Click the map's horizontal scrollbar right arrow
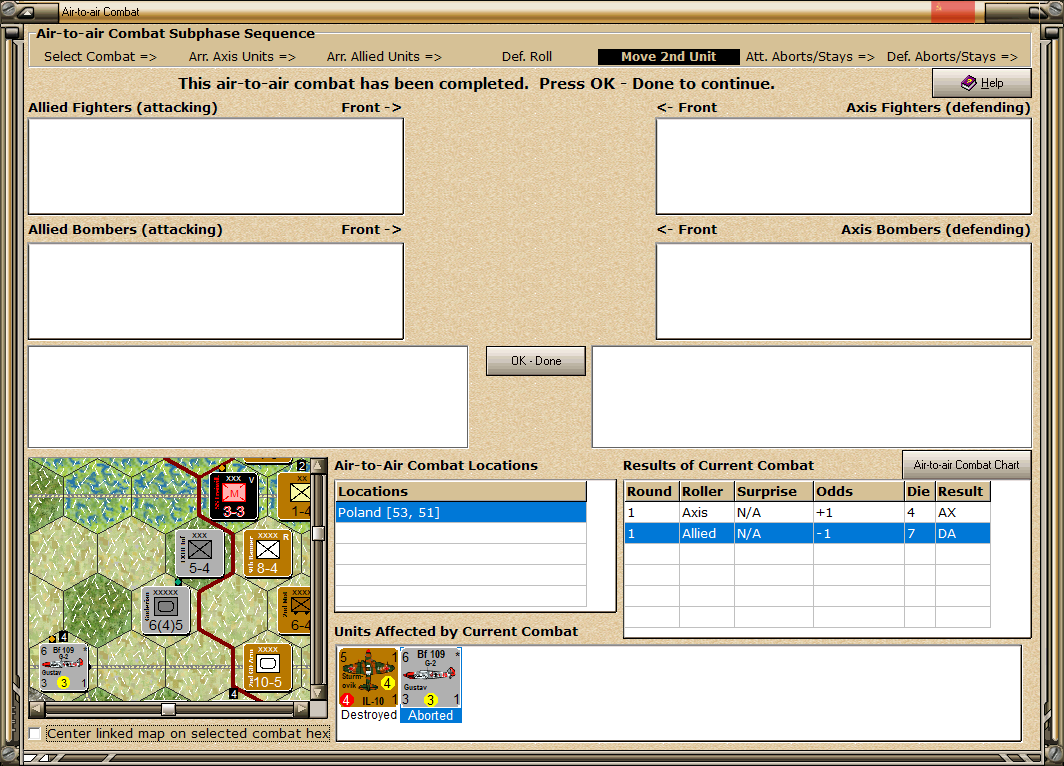The image size is (1064, 766). click(x=301, y=709)
